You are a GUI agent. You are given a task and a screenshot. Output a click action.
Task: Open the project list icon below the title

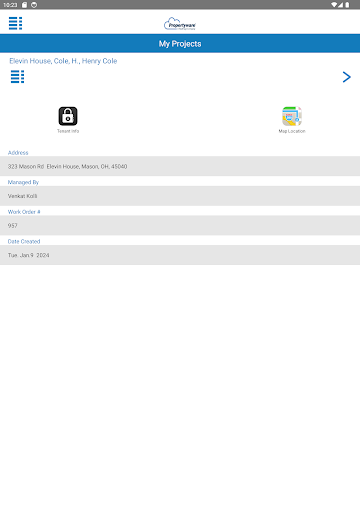(17, 77)
